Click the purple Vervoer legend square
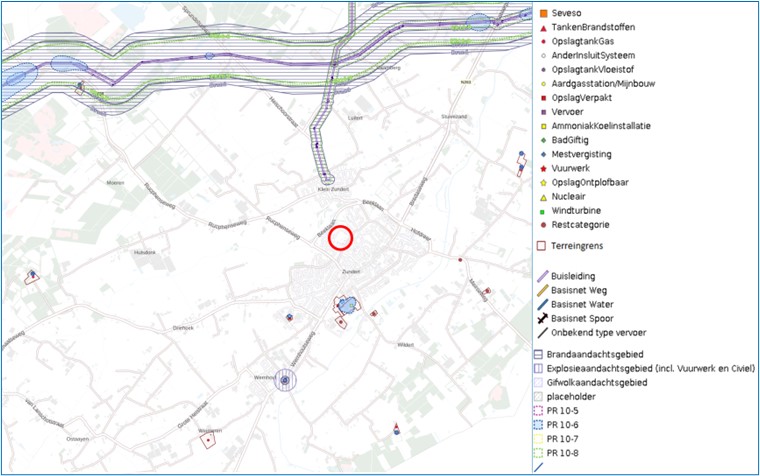Screen dimensions: 760x476 pos(543,112)
